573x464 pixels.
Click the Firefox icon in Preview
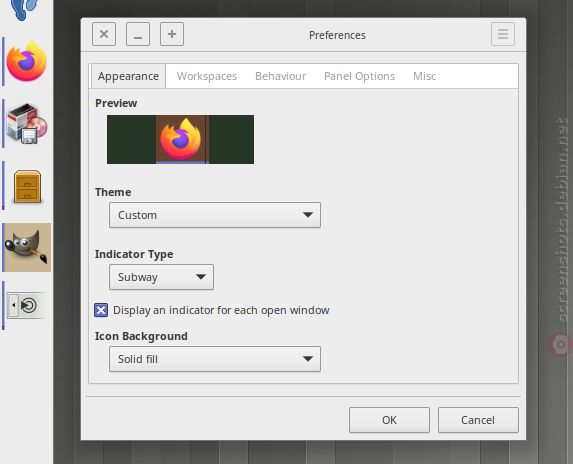181,139
